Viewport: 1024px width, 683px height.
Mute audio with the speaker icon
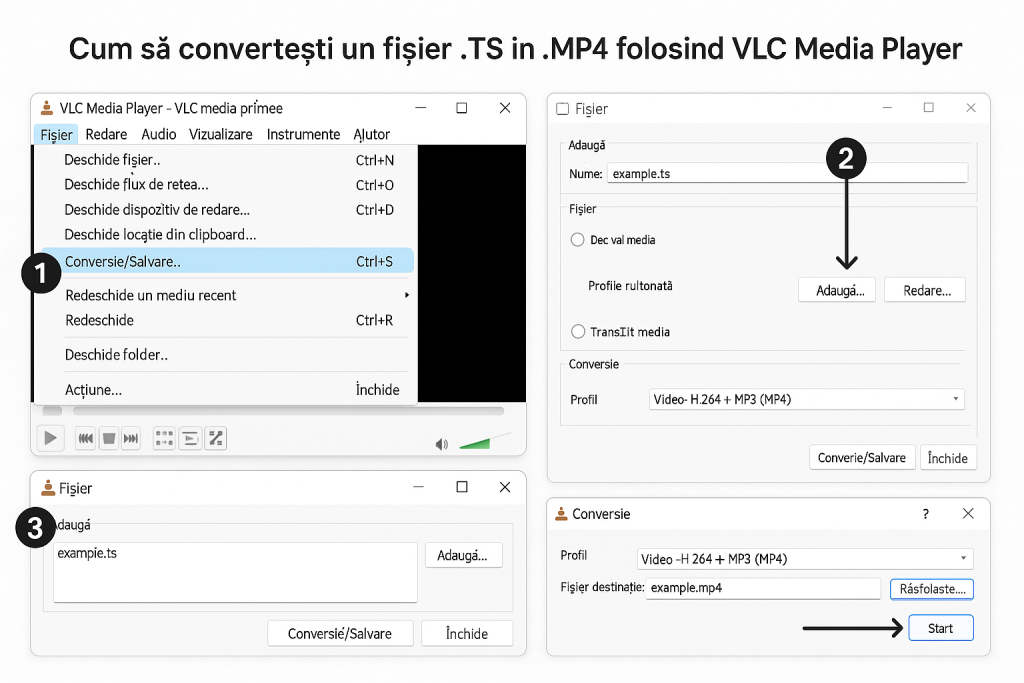click(441, 445)
